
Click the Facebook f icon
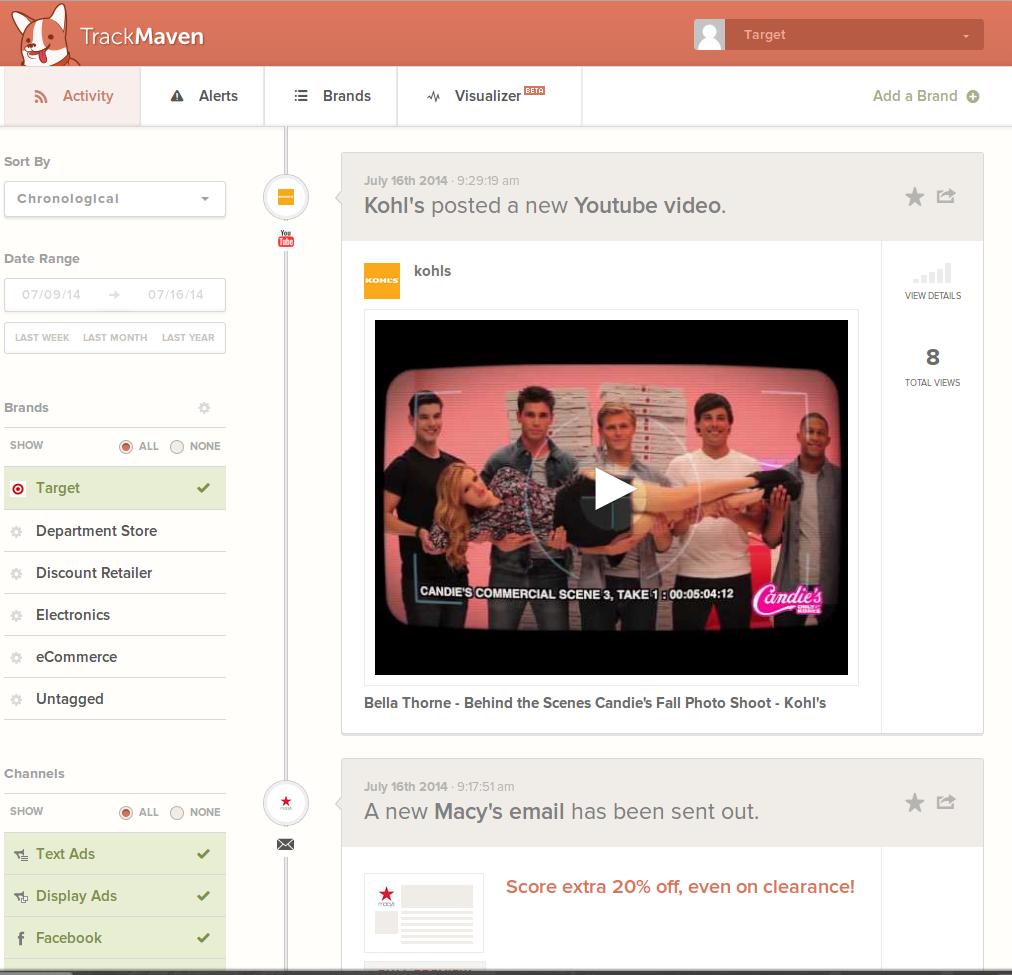tap(21, 939)
